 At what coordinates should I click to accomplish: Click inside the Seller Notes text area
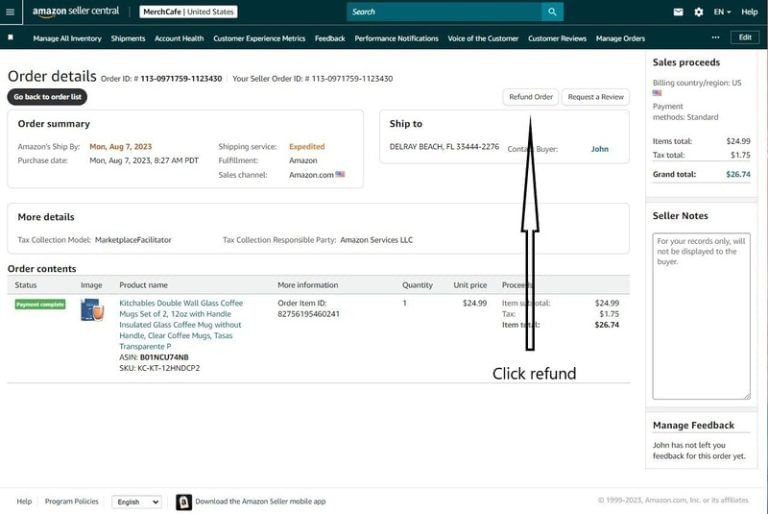pos(701,315)
